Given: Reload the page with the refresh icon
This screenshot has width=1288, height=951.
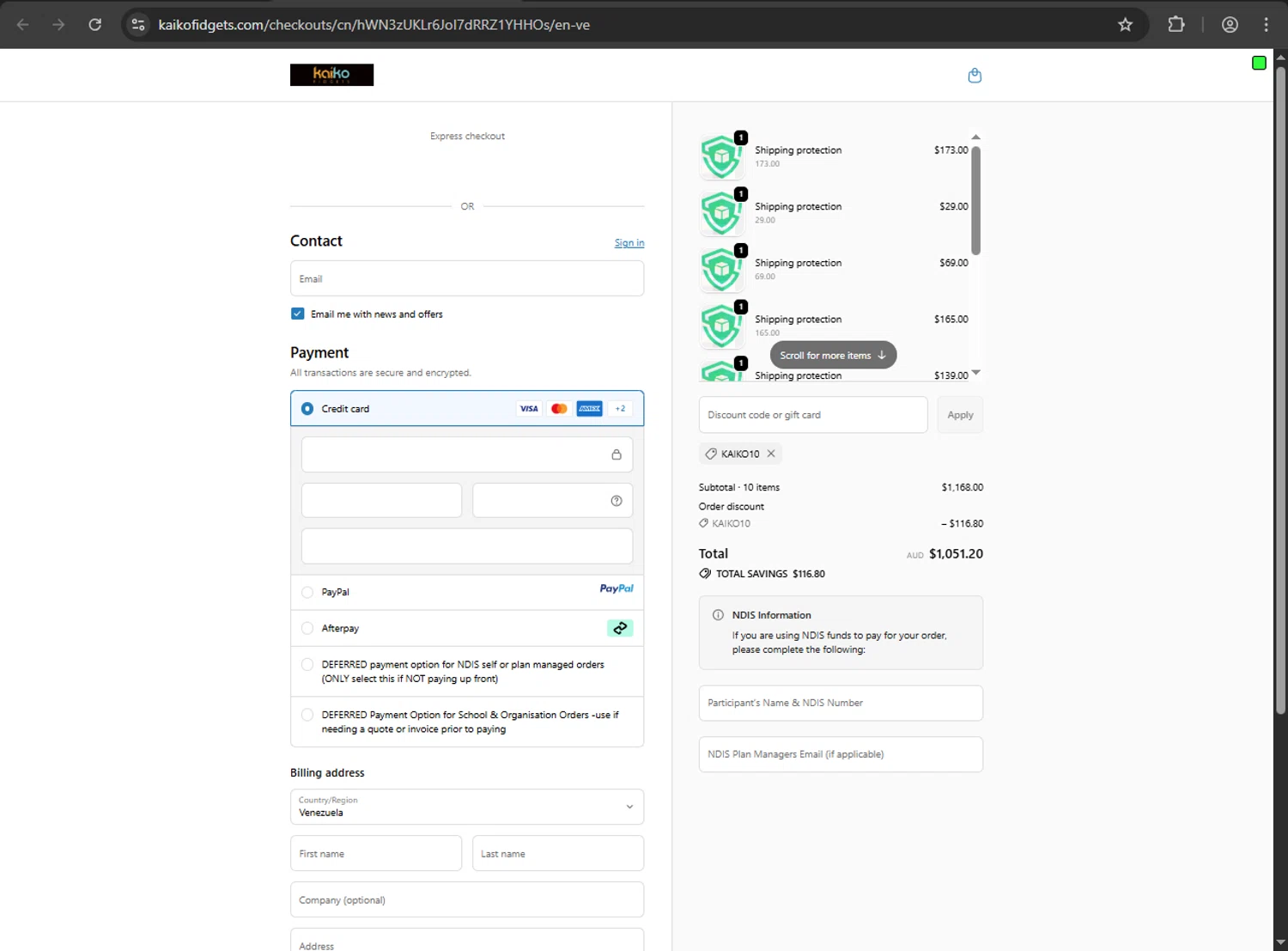Looking at the screenshot, I should point(95,25).
